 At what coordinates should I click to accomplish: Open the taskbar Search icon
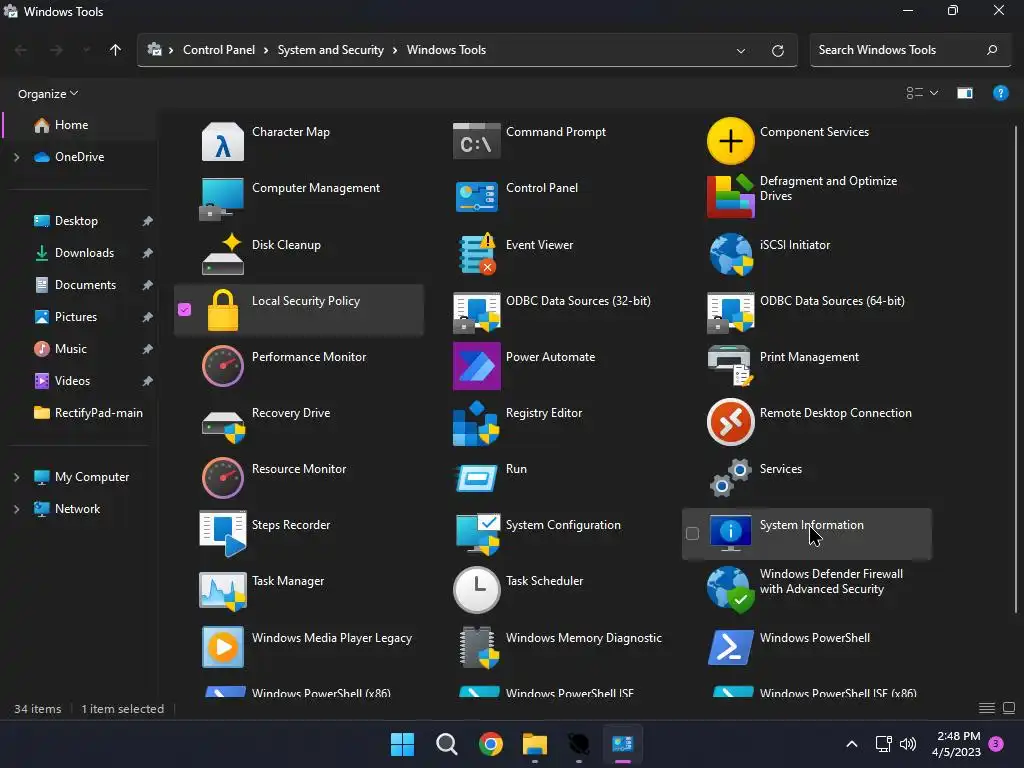(447, 744)
